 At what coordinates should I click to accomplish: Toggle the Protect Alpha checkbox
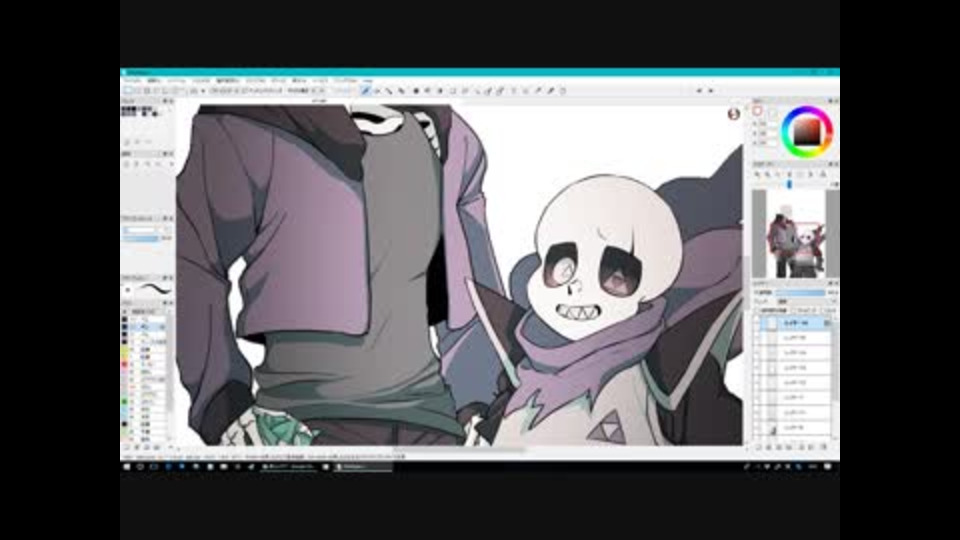pos(758,311)
